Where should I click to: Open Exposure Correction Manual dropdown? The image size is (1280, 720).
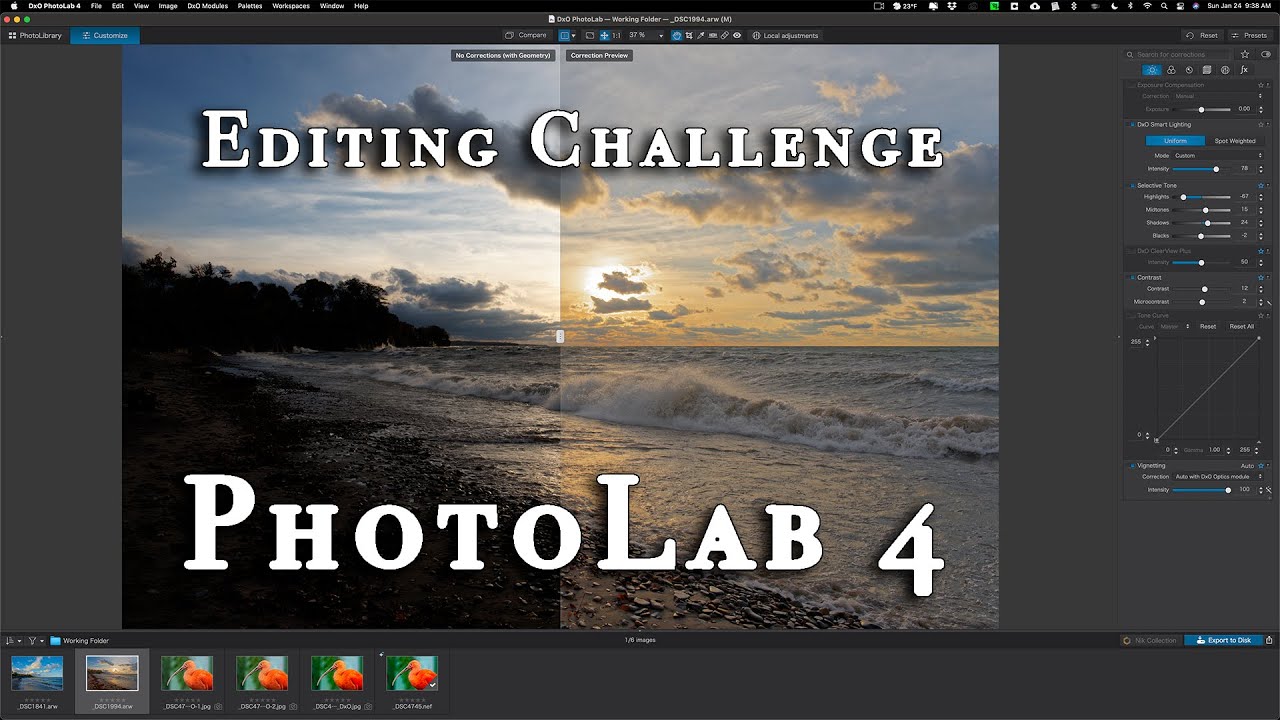[x=1217, y=96]
